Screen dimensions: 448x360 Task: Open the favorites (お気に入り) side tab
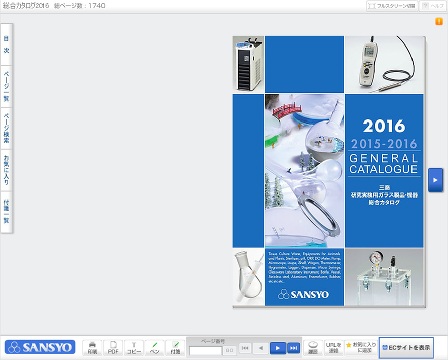pos(6,170)
